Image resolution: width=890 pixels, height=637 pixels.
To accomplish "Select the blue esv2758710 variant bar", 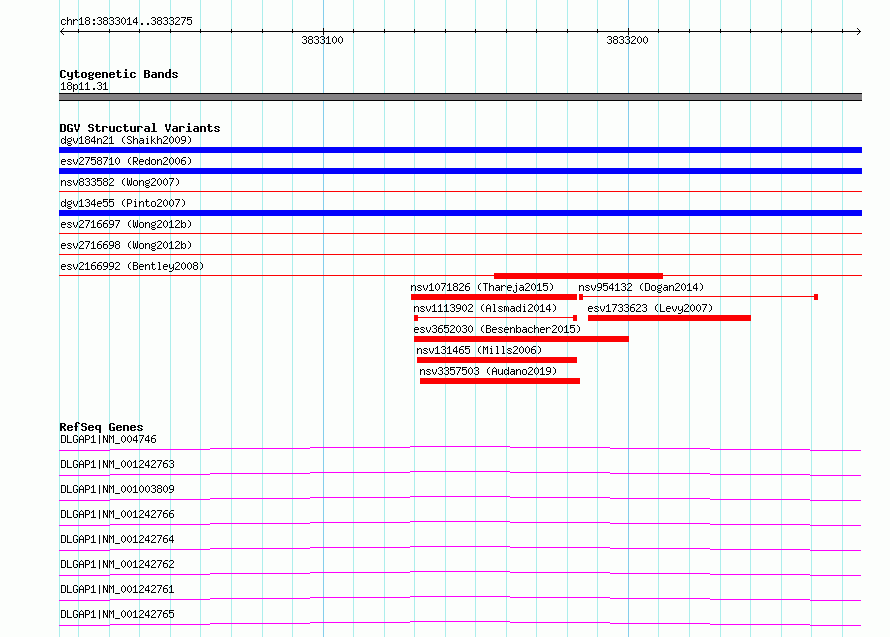I will coord(460,171).
